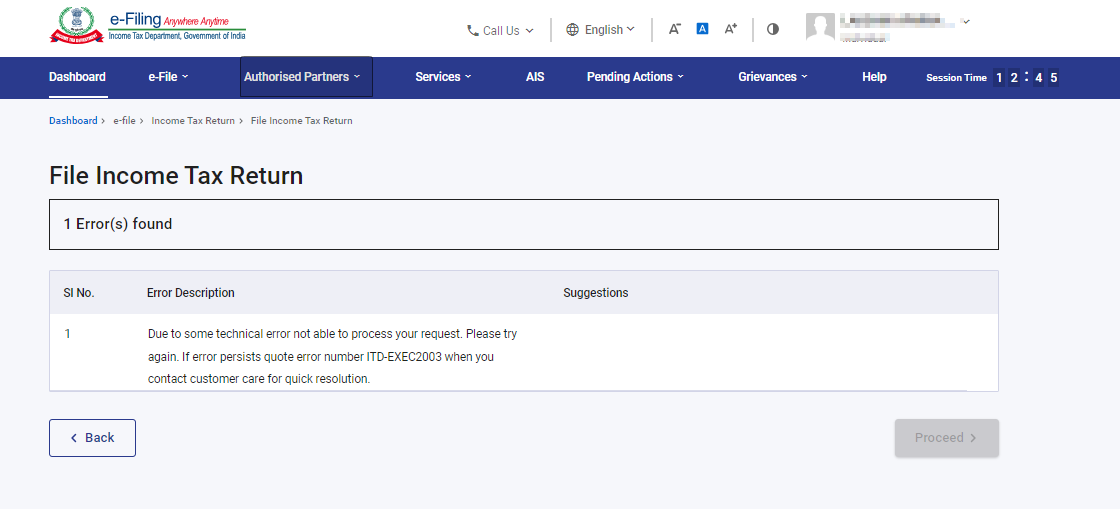Expand the Grievances menu

tap(773, 77)
